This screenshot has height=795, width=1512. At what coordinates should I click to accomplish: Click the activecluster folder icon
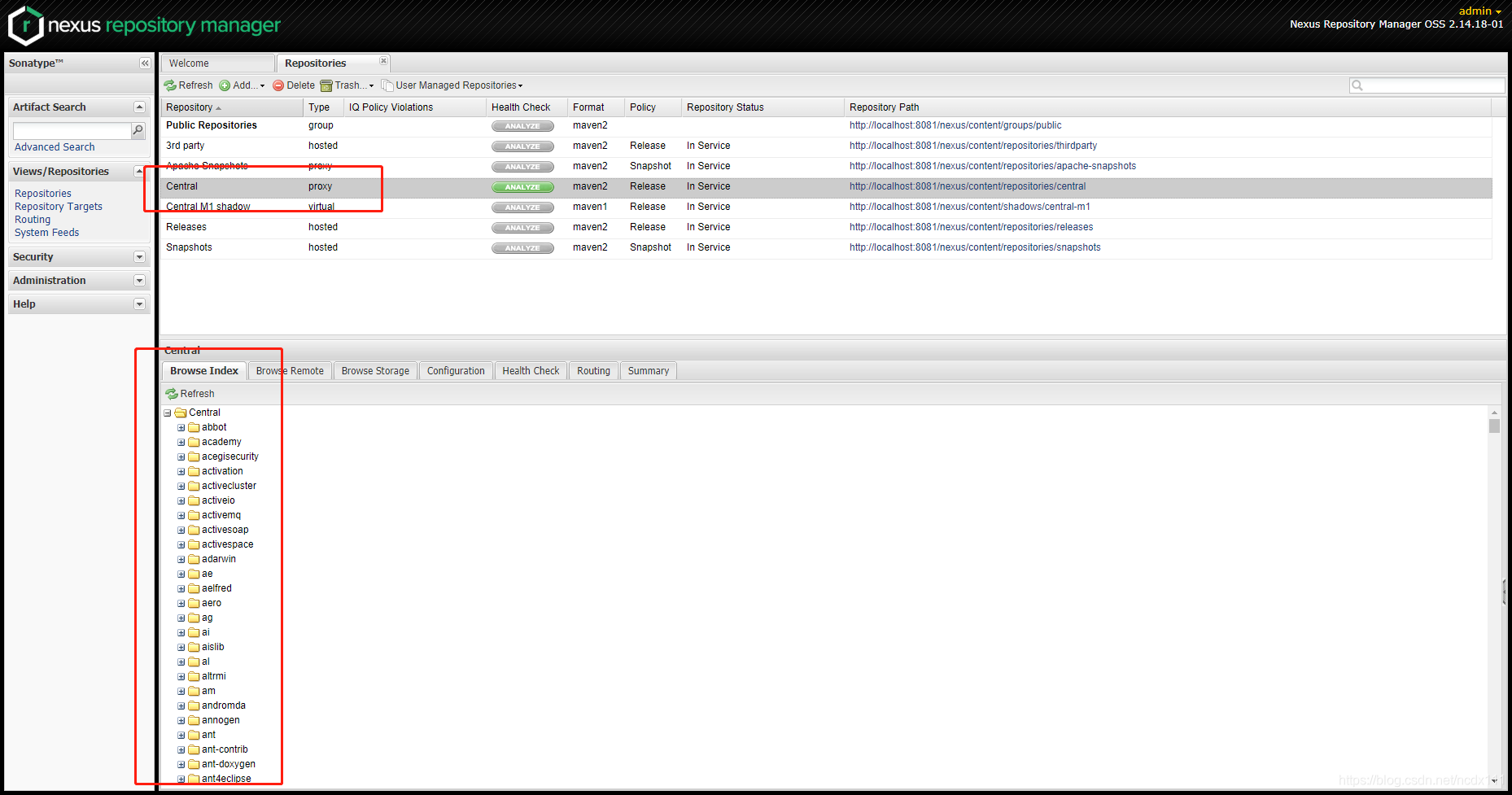[194, 487]
